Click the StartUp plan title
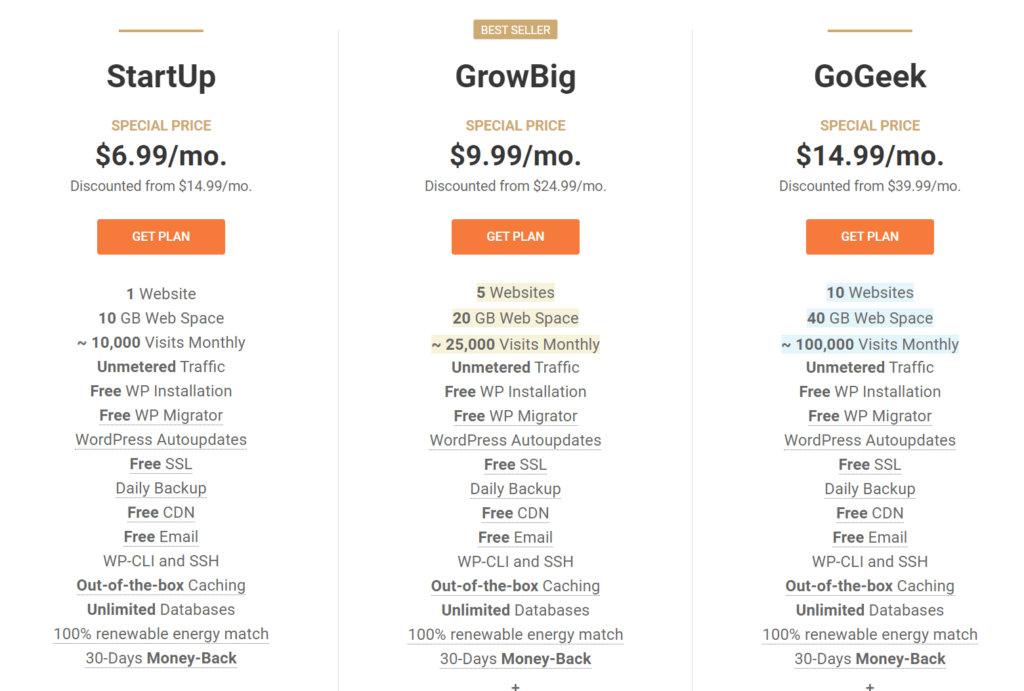 161,76
